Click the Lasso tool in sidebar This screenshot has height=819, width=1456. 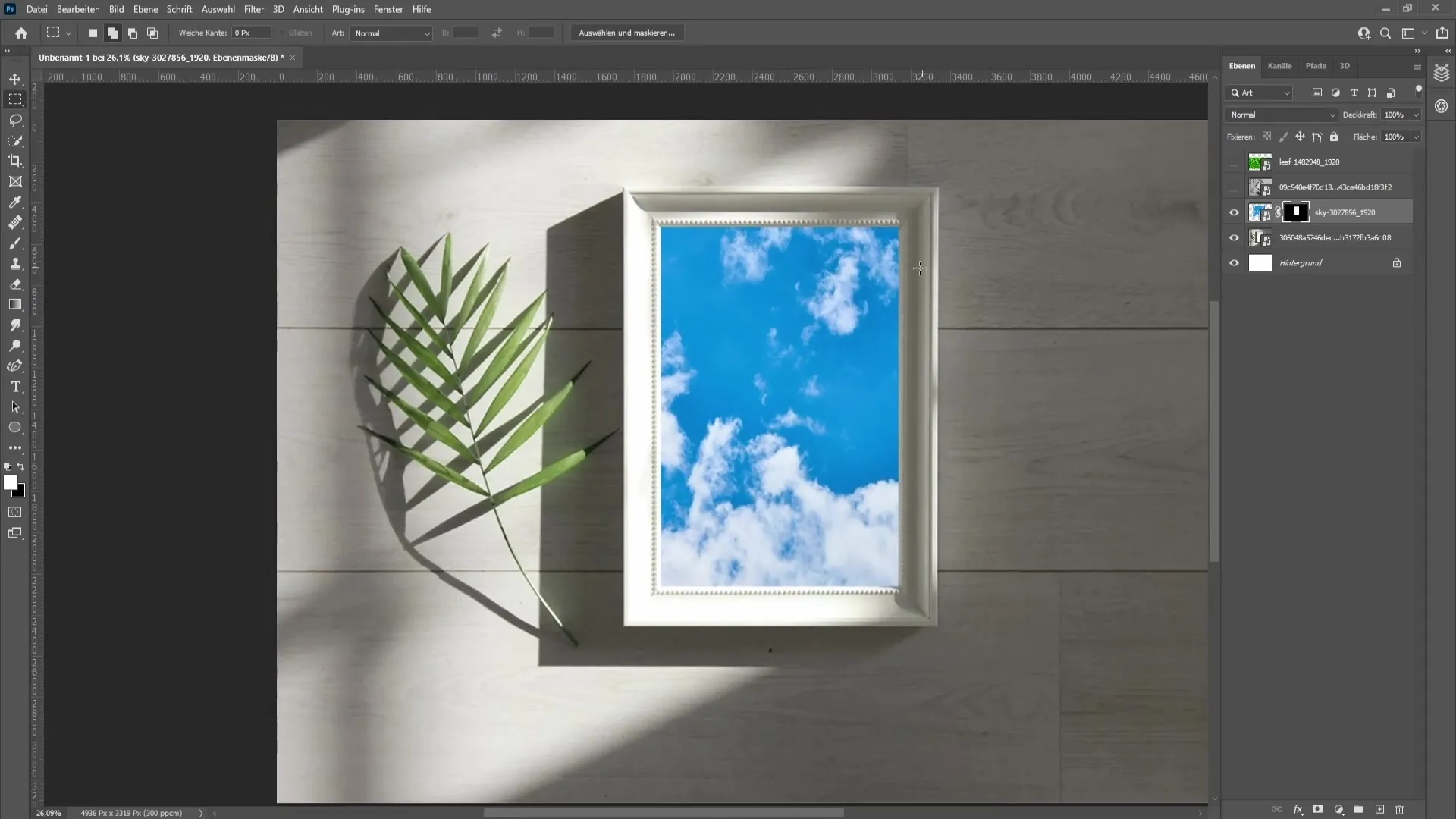(x=15, y=119)
